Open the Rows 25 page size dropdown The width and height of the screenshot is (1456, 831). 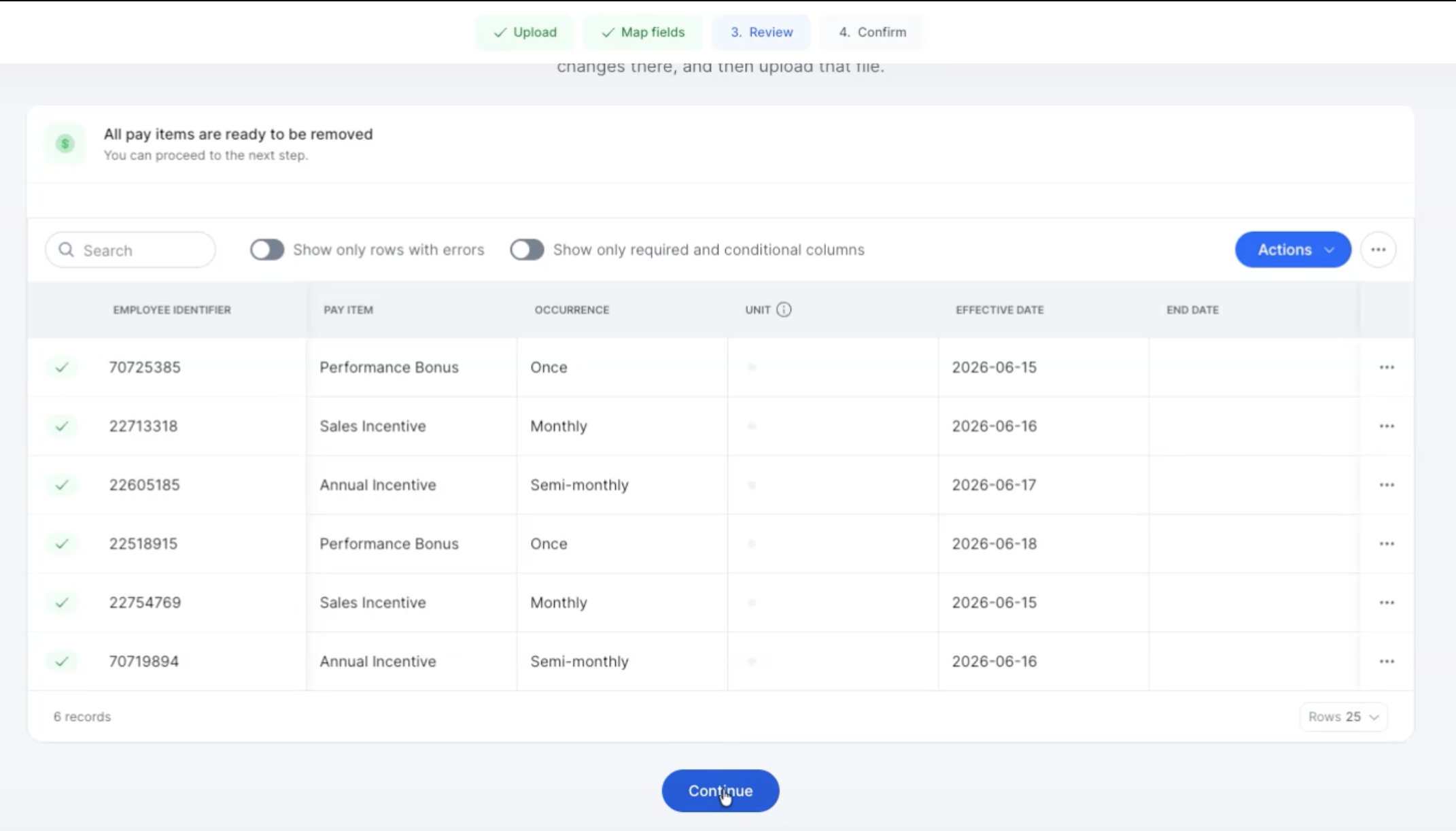[x=1343, y=717]
